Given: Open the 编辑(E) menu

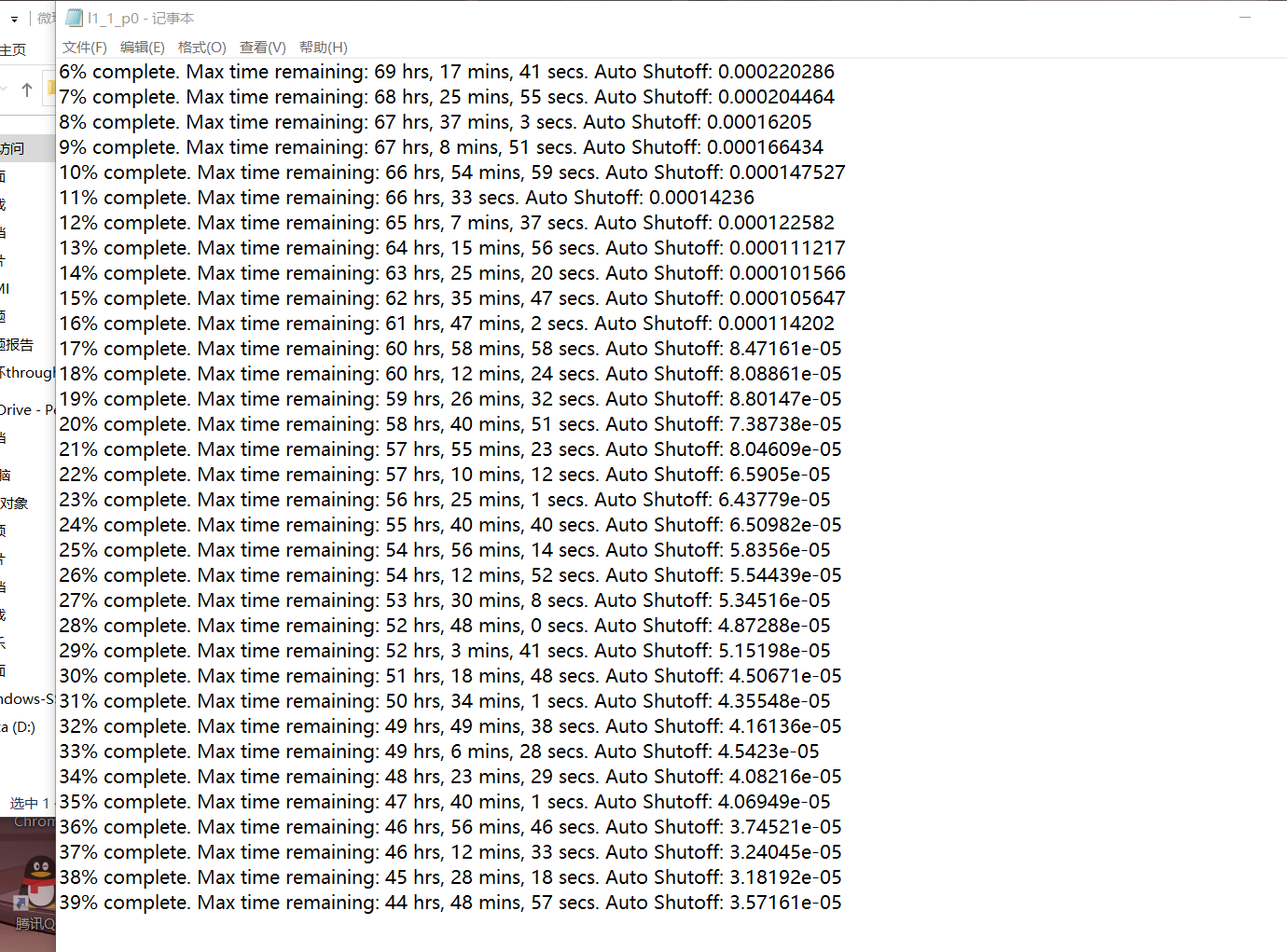Looking at the screenshot, I should [x=143, y=47].
